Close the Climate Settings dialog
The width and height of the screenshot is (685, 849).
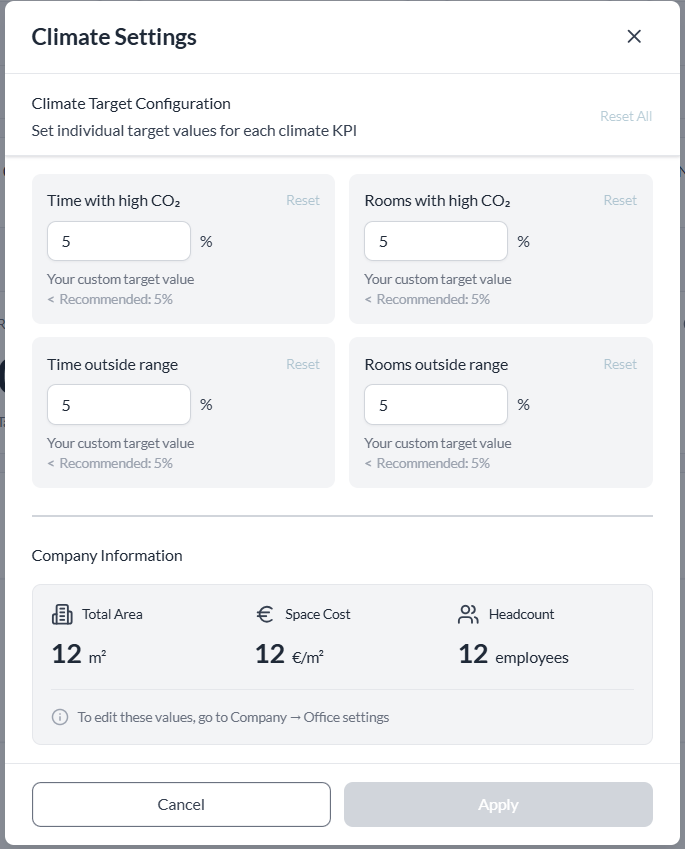(634, 37)
